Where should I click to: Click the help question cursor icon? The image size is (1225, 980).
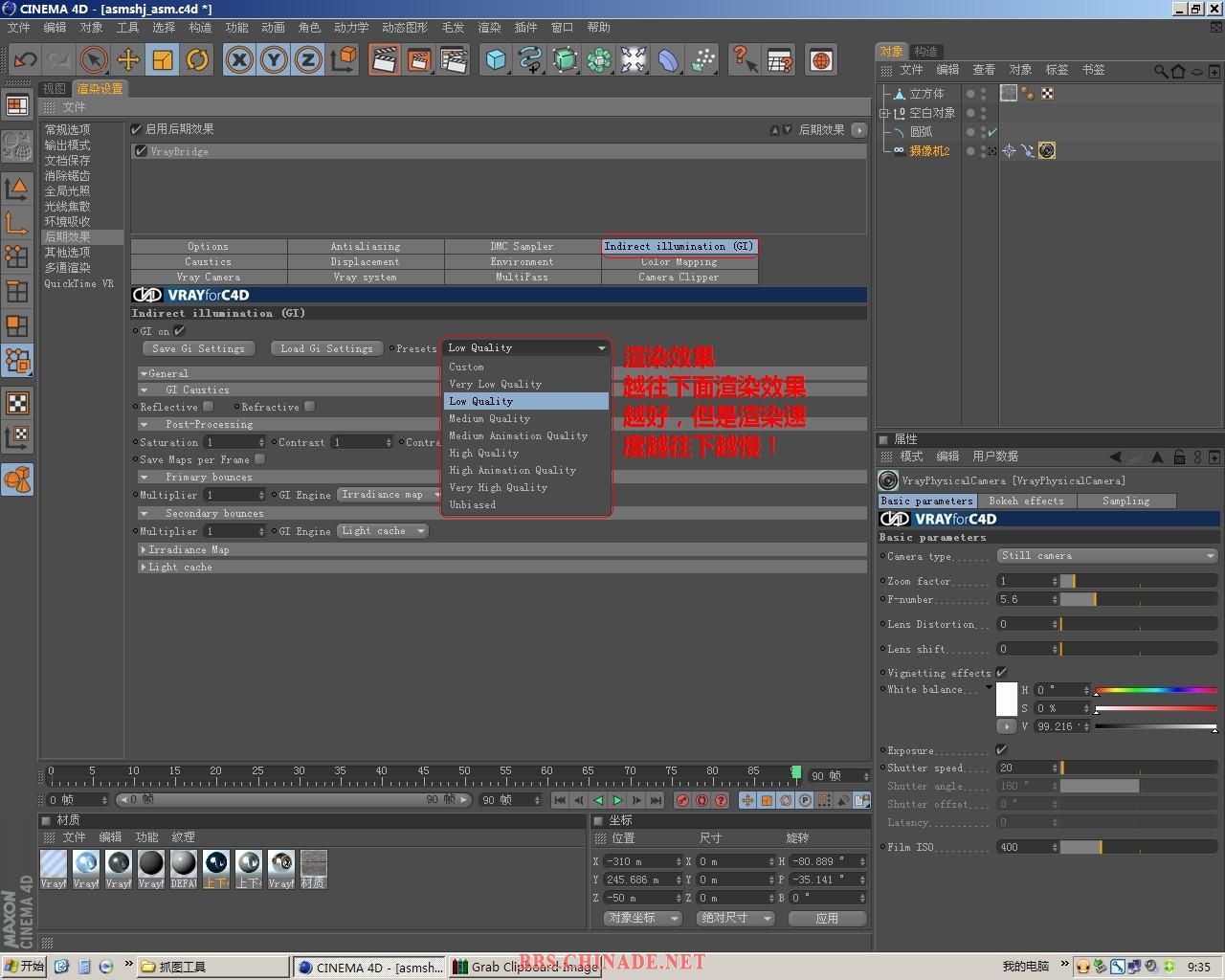pos(745,60)
